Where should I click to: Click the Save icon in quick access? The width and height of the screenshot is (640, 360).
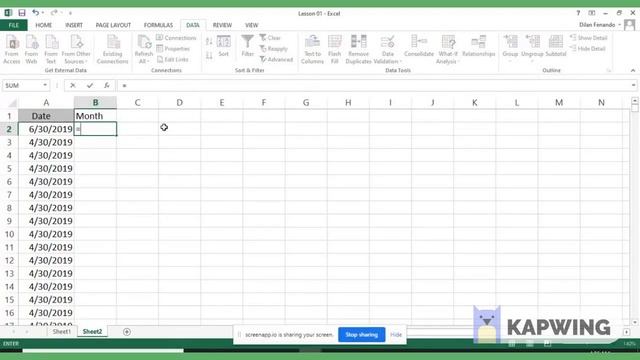click(22, 13)
